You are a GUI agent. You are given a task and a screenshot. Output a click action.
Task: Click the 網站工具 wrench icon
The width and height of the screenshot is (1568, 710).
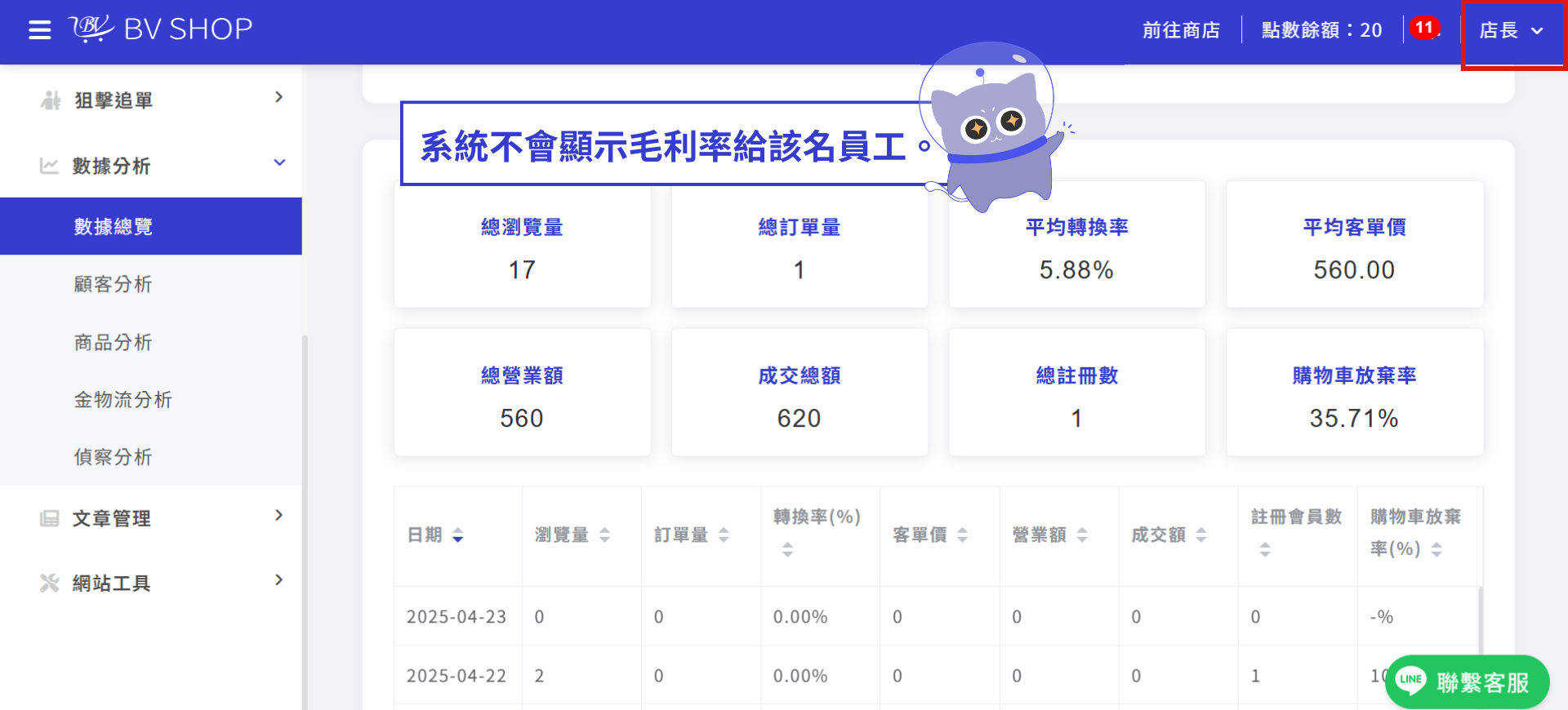(49, 583)
